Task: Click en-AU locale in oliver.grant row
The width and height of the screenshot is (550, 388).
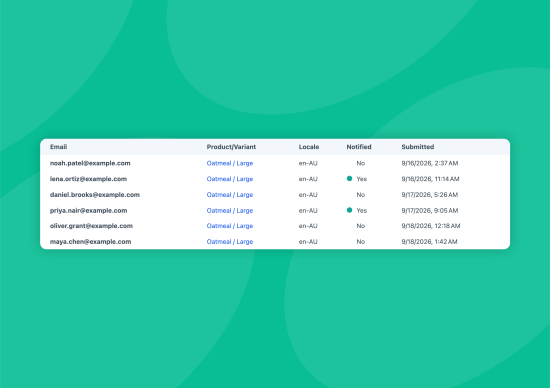Action: 308,226
